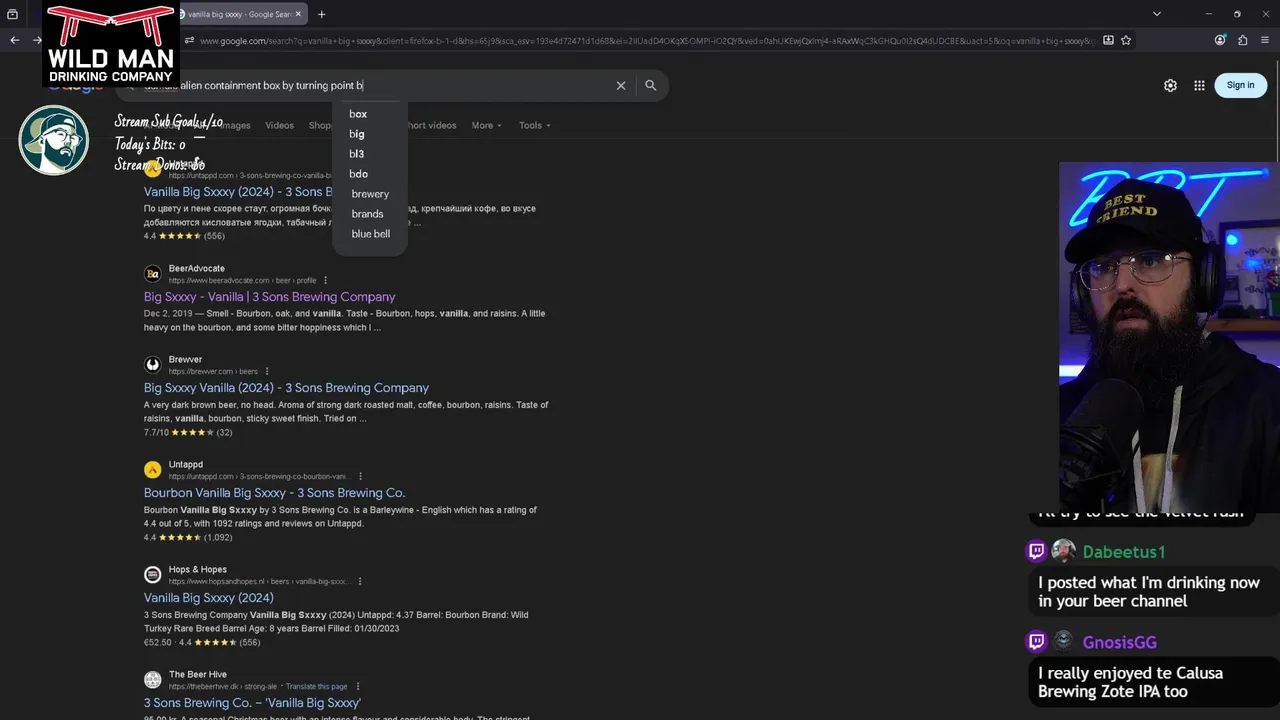
Task: Open The Beer Hive result options dots
Action: [357, 686]
